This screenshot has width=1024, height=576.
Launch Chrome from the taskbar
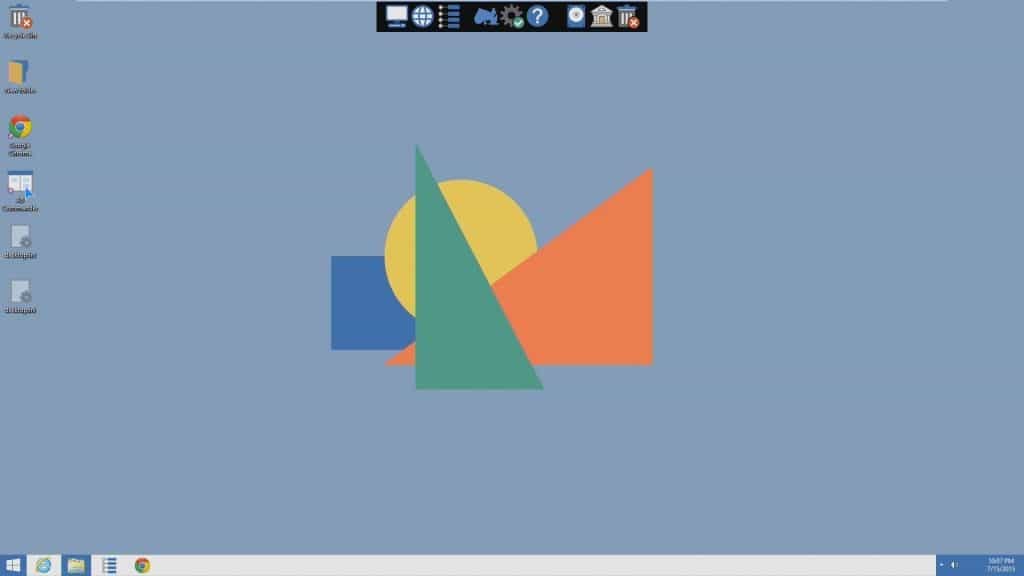[x=141, y=565]
